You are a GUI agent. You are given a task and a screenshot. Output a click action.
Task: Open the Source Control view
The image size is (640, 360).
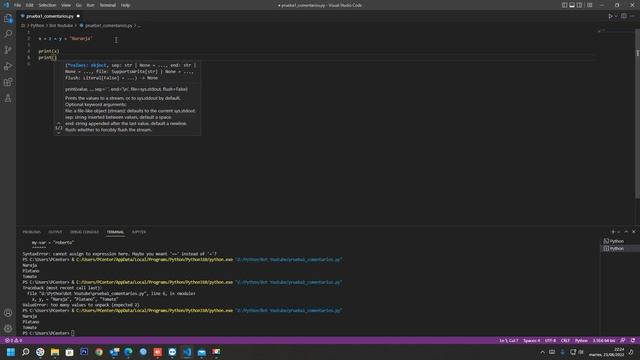(8, 50)
